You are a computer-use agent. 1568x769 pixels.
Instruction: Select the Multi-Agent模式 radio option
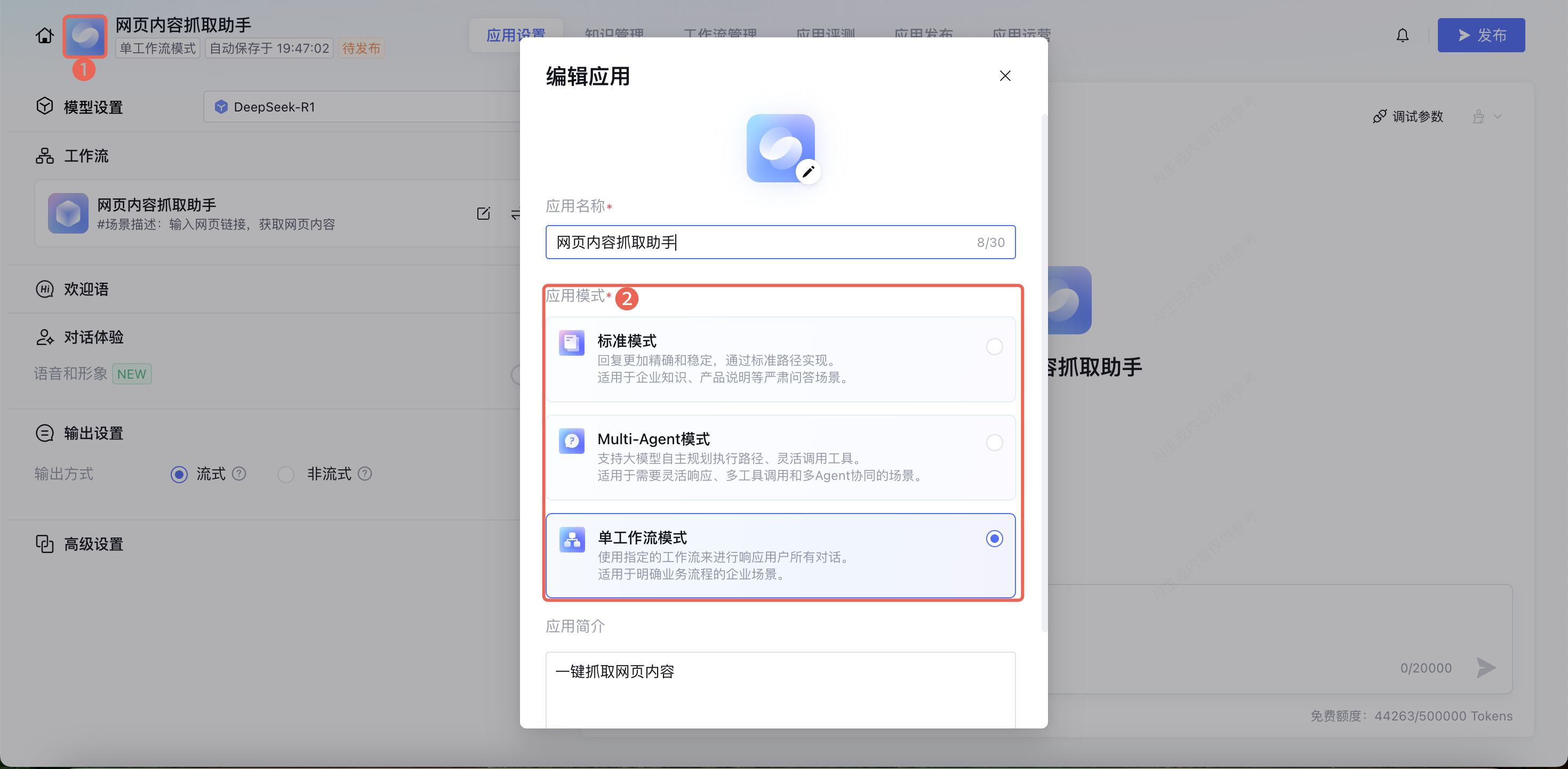click(994, 443)
